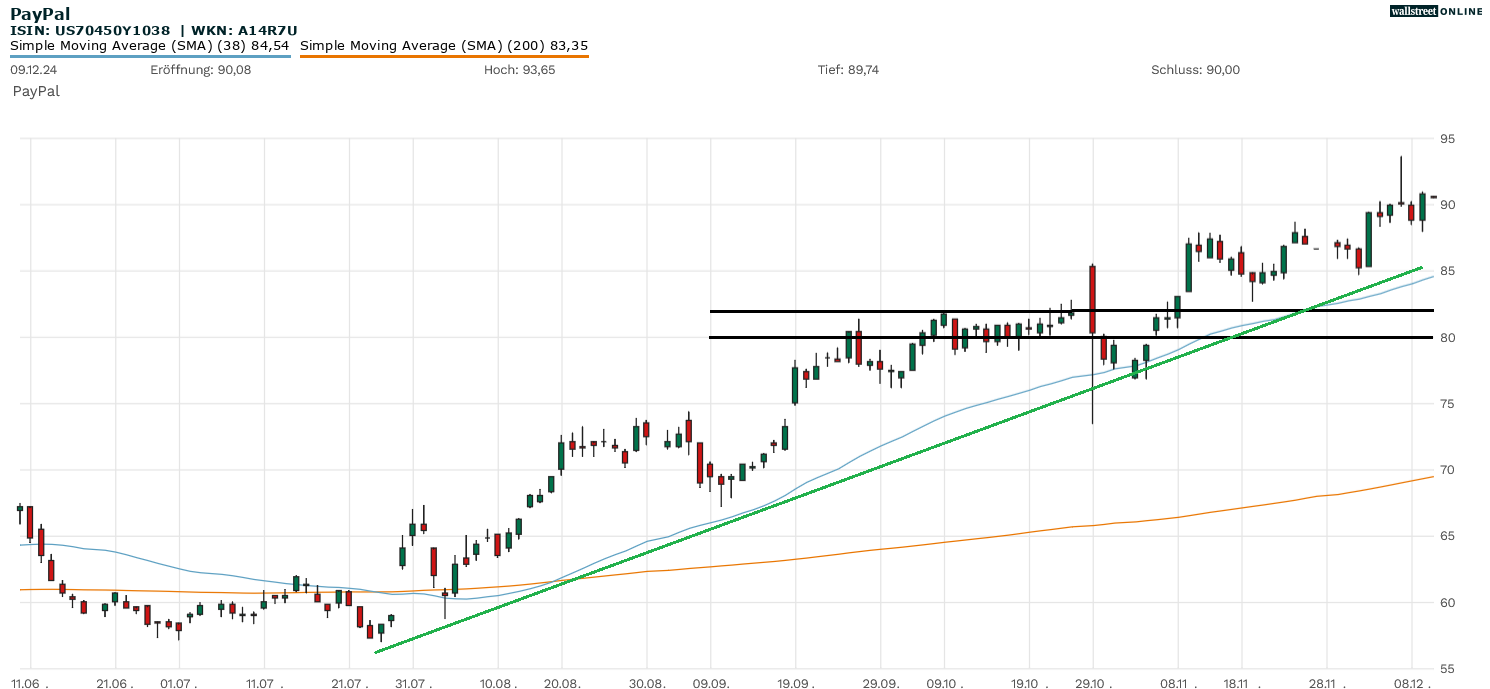
Task: Click the orange underline below the SMA 200 legend
Action: 444,56
